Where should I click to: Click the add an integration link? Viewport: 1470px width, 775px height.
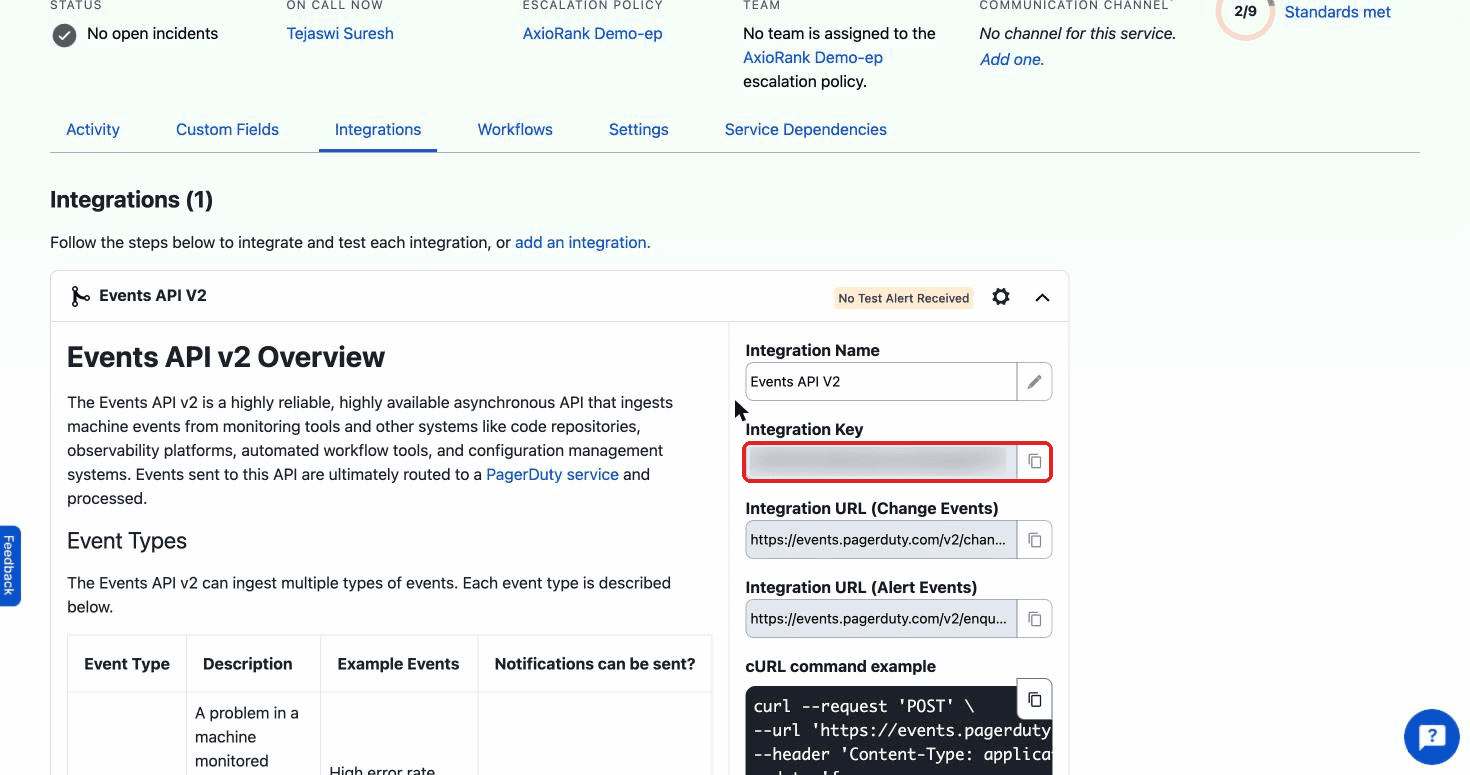[582, 242]
